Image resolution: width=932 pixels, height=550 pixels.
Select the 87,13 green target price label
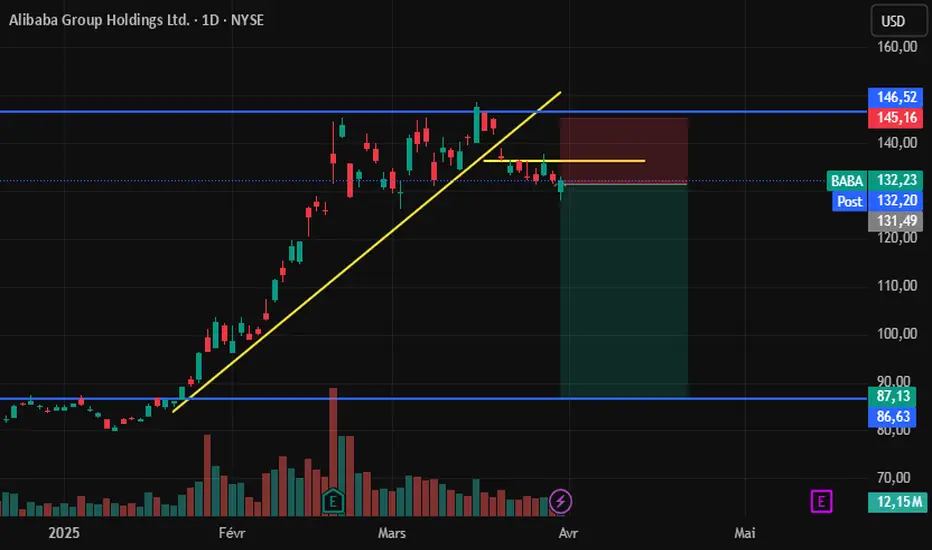(x=892, y=396)
